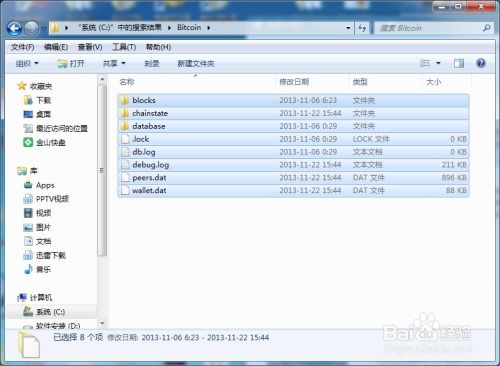Open 下载 in the favorites list
The width and height of the screenshot is (500, 366).
(x=38, y=100)
